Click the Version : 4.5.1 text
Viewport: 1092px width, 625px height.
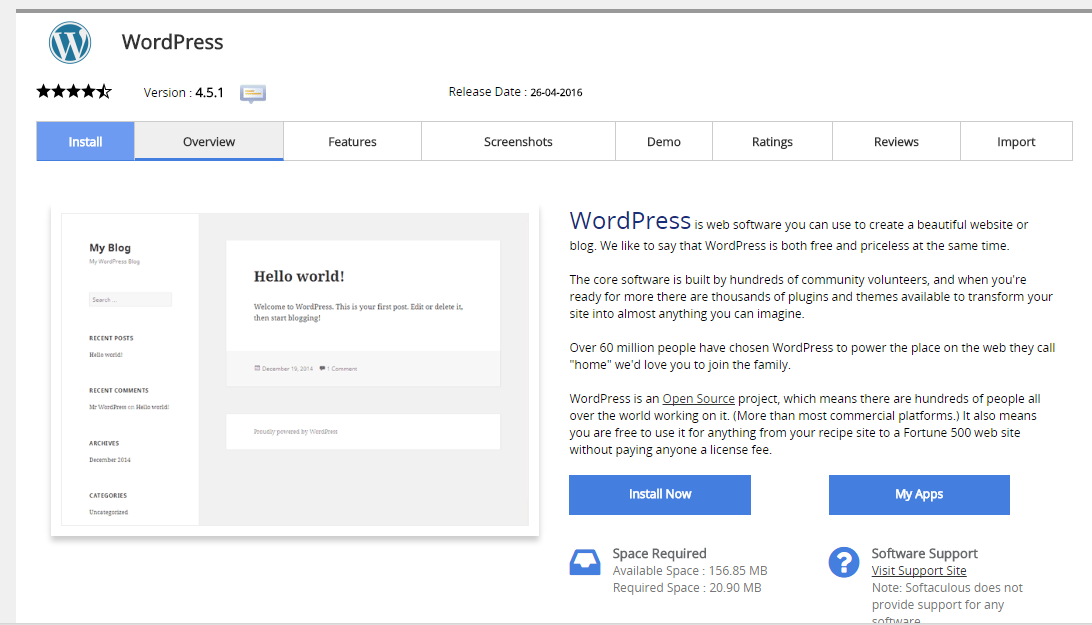click(x=184, y=93)
